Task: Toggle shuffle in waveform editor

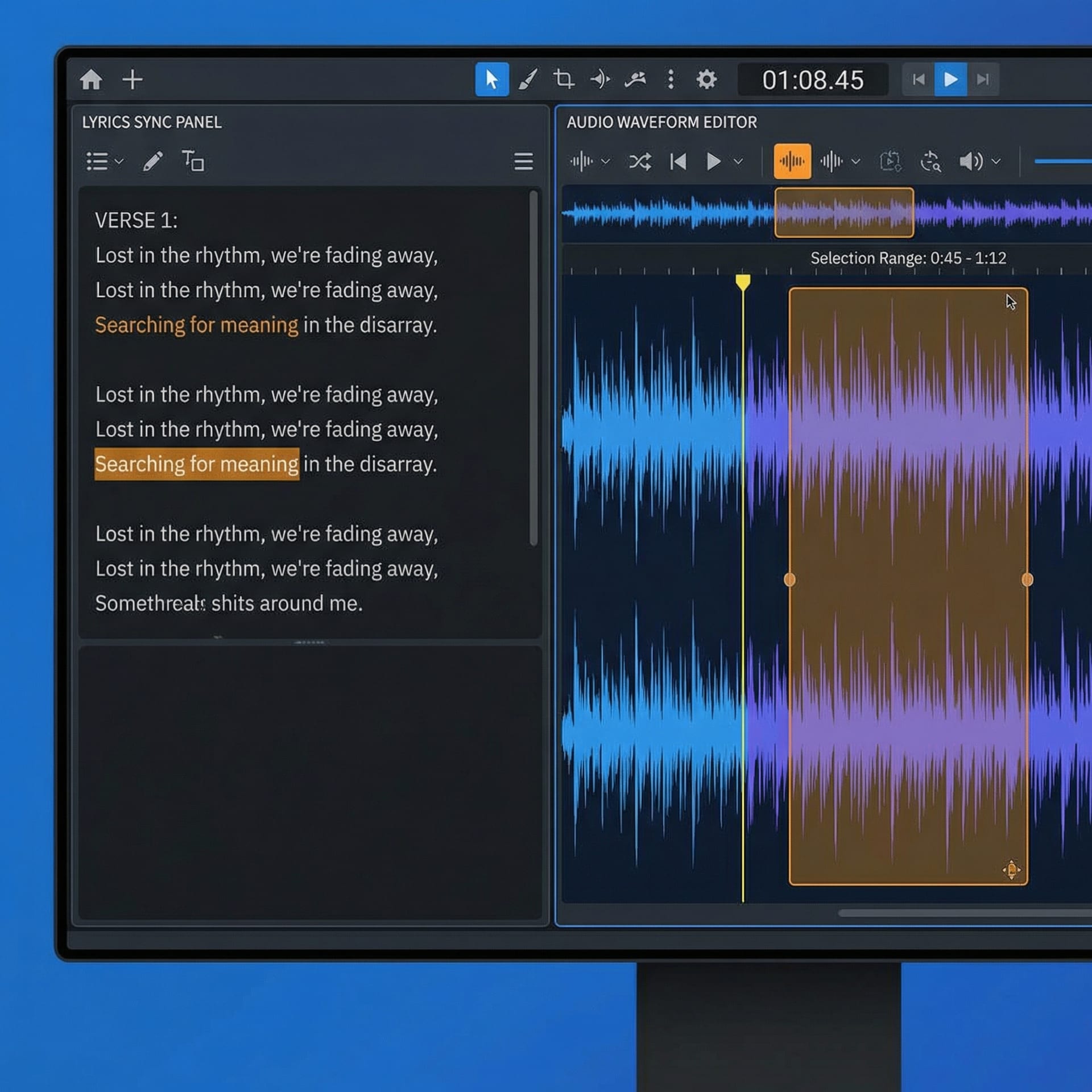Action: (x=640, y=162)
